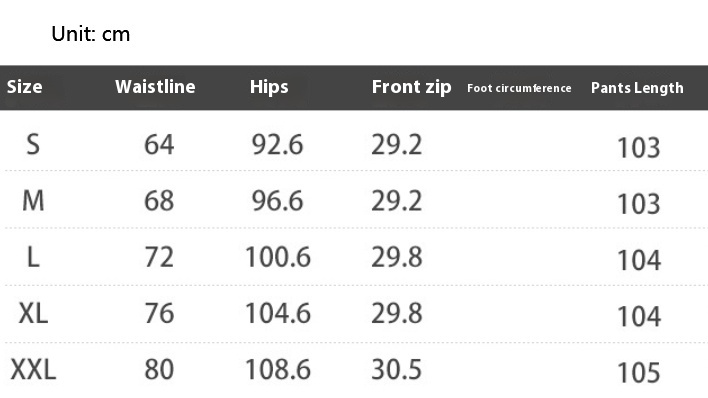Click waistline value 76
Viewport: 708px width, 398px height.
(x=159, y=313)
